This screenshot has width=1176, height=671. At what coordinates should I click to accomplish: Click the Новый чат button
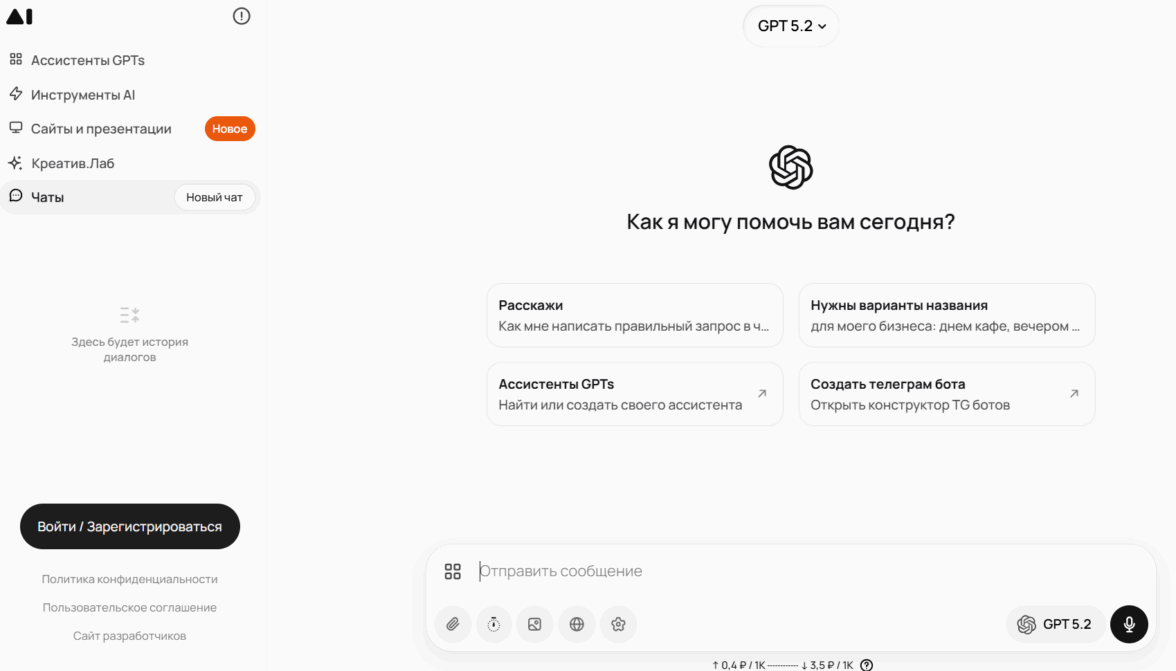click(214, 197)
